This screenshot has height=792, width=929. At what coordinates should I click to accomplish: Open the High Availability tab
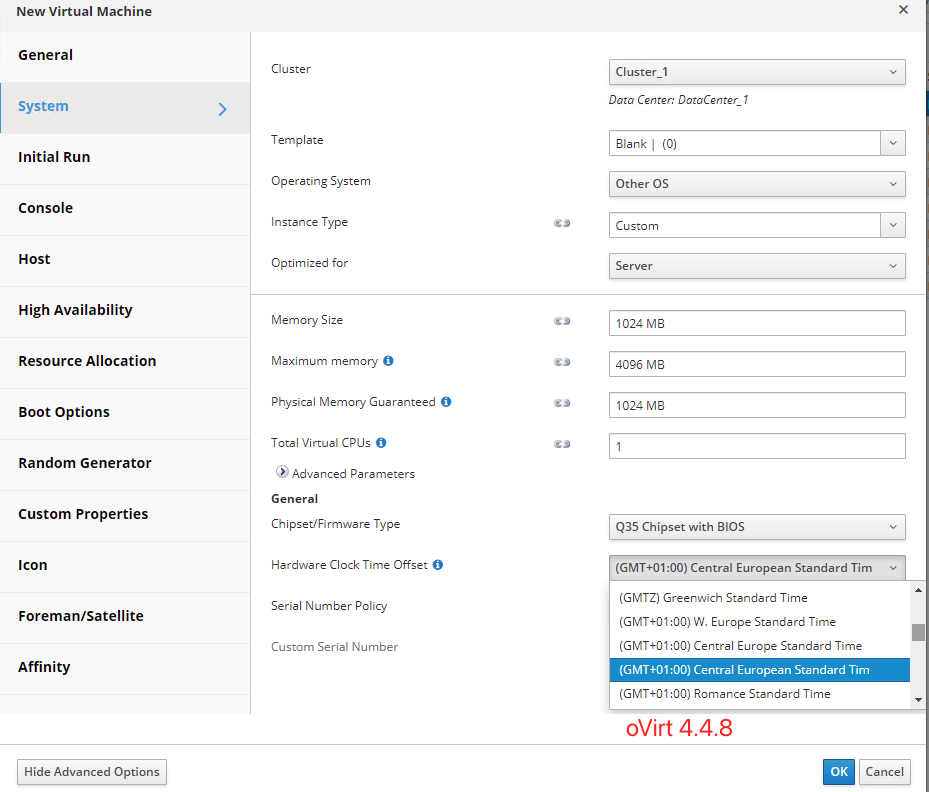coord(75,310)
